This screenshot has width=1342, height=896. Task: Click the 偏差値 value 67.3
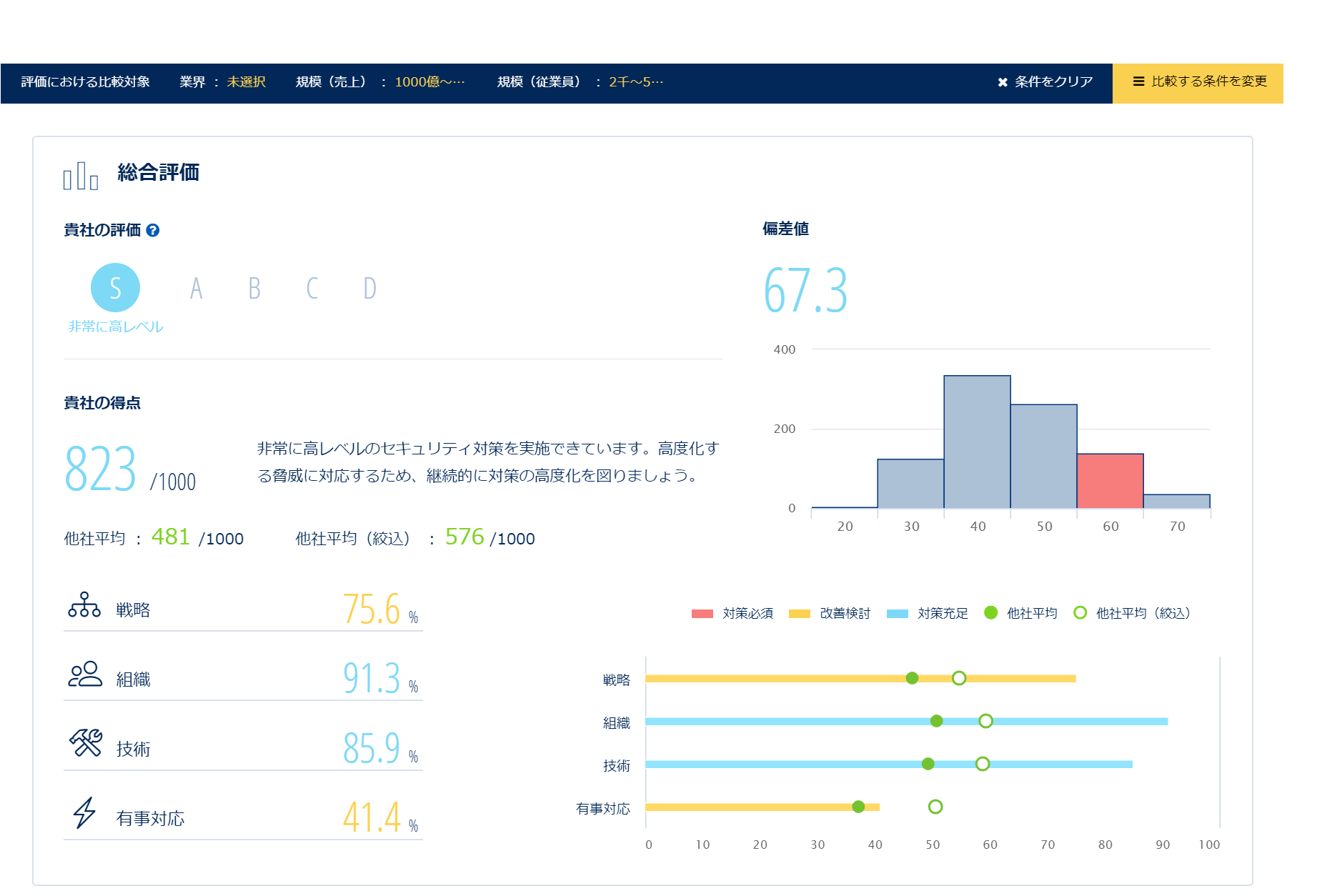click(805, 291)
